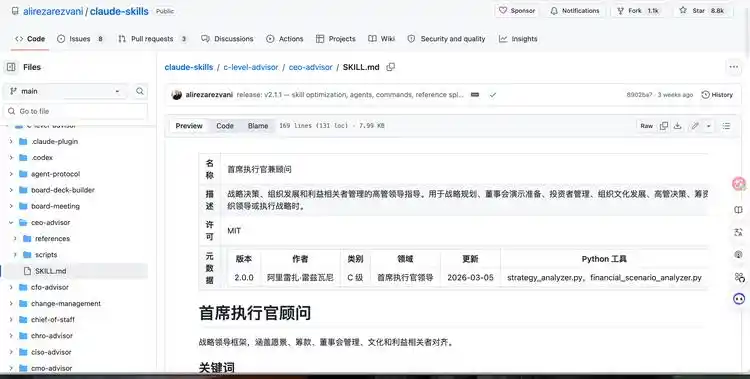This screenshot has height=379, width=750.
Task: Open the outline list icon
Action: click(x=727, y=126)
